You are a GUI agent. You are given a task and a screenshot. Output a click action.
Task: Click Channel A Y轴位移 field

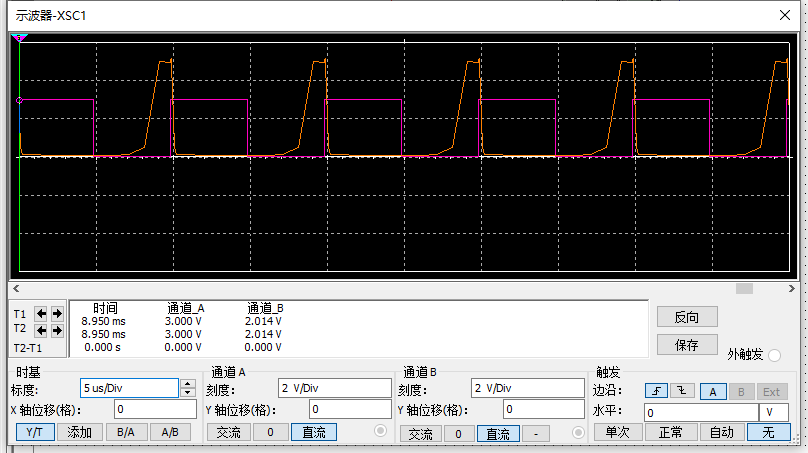pos(350,409)
